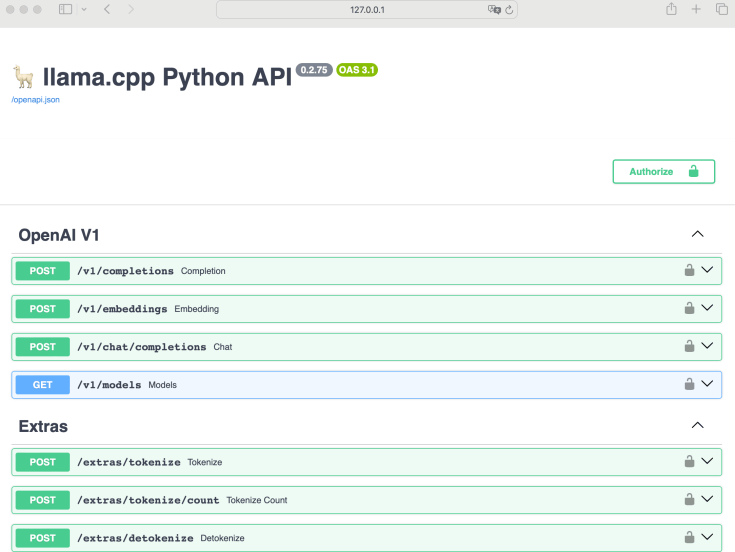Click lock icon on /extras/tokenize/count row

coord(689,499)
